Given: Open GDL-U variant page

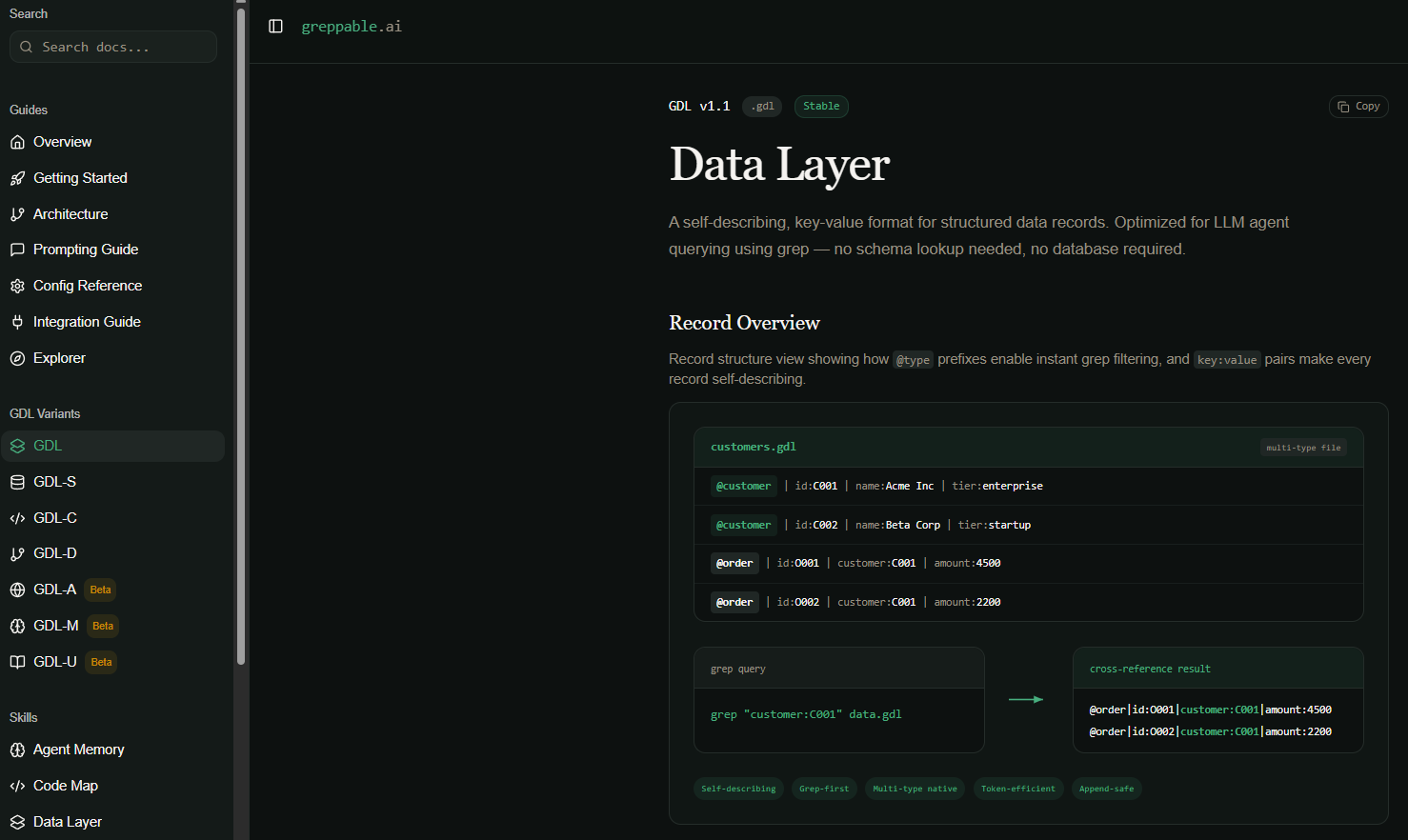Looking at the screenshot, I should [113, 662].
